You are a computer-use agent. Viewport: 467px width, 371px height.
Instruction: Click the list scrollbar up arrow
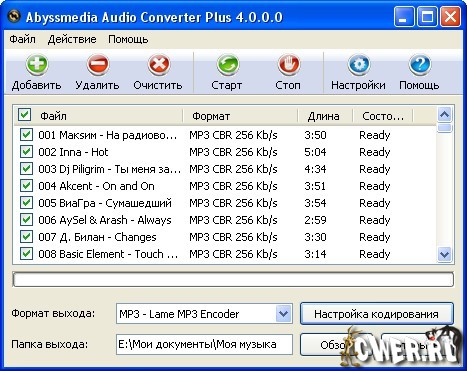point(445,115)
